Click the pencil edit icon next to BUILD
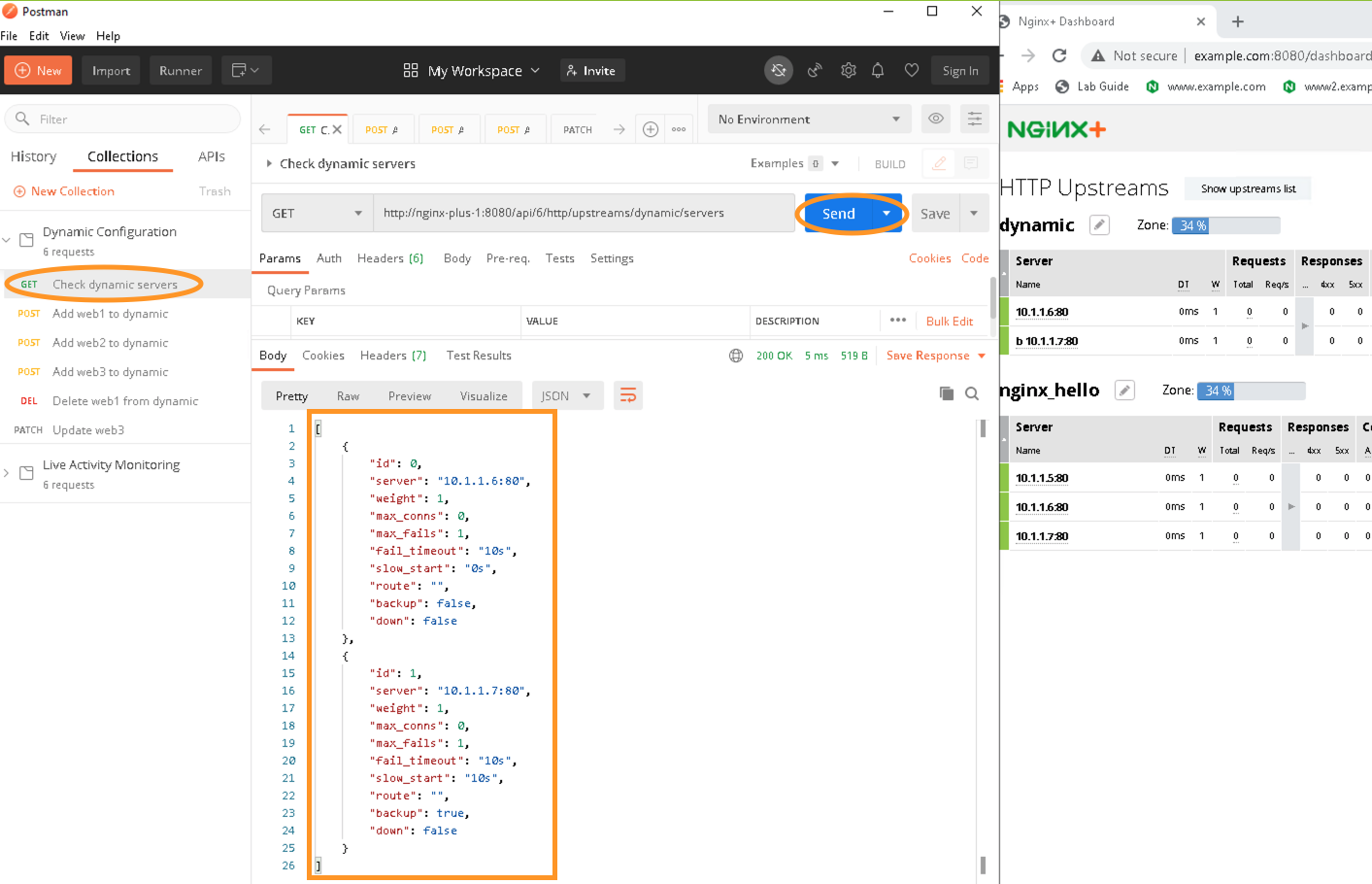This screenshot has width=1372, height=884. click(x=939, y=163)
